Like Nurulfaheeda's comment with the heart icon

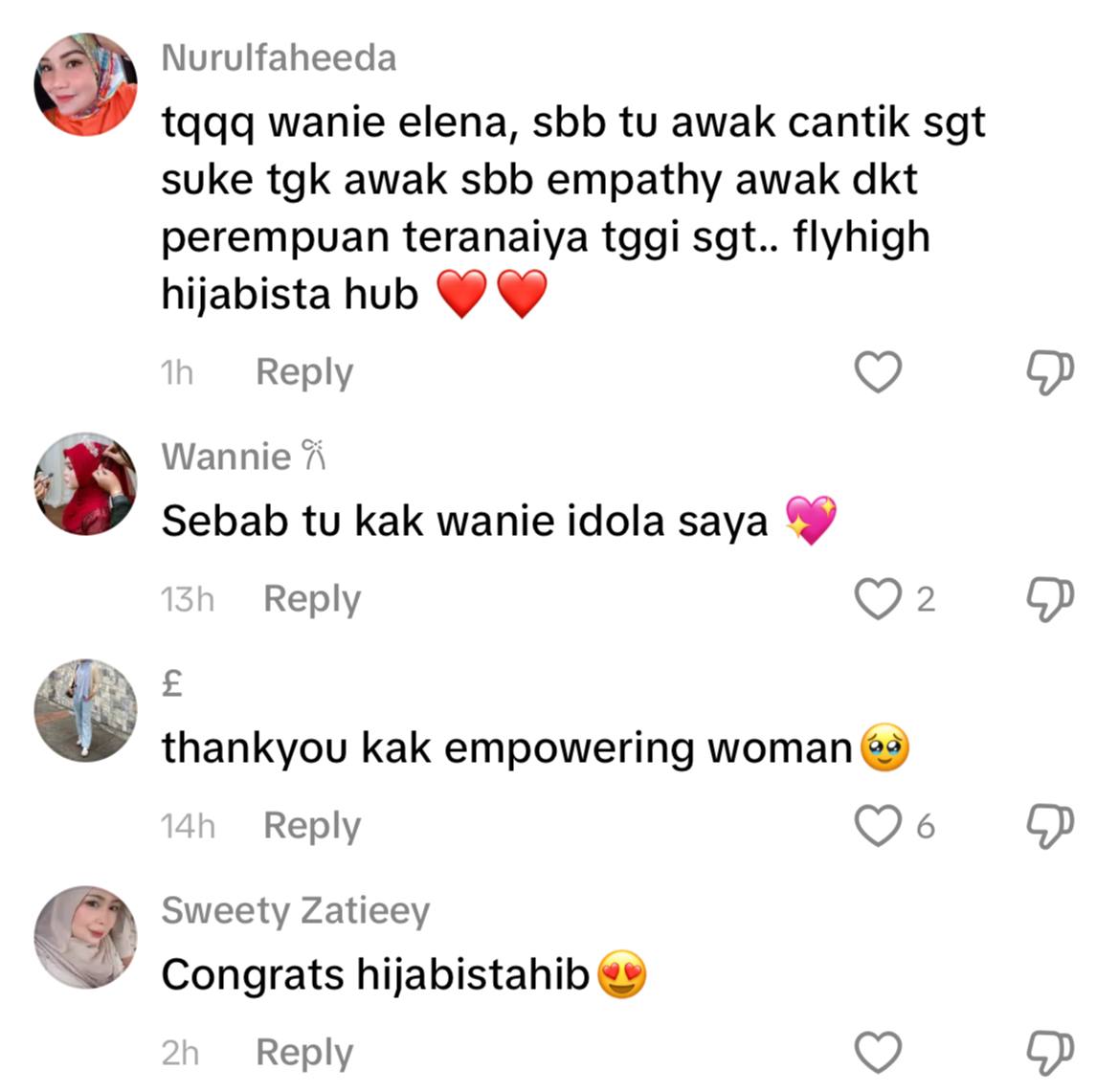878,372
